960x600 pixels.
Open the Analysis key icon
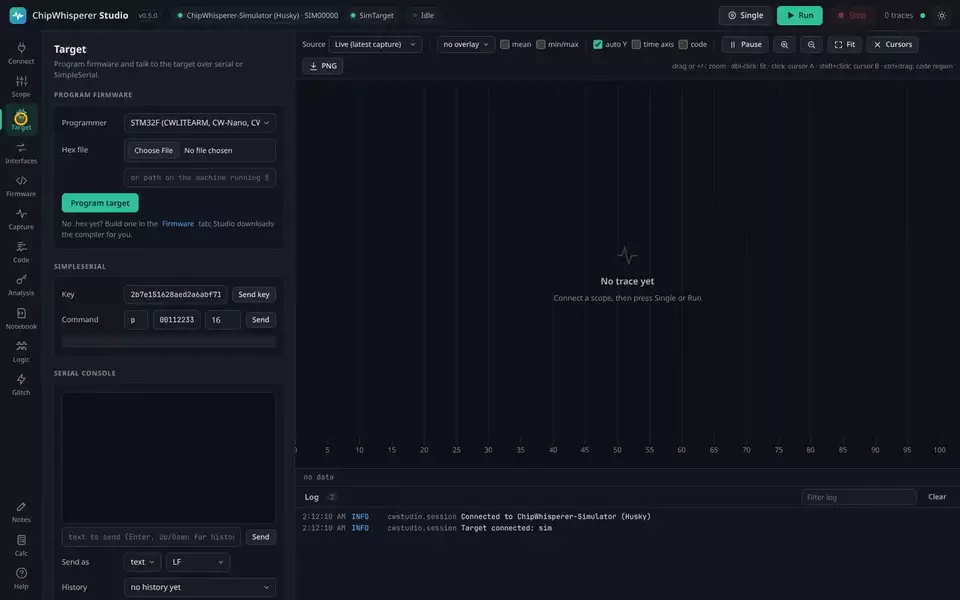click(21, 285)
